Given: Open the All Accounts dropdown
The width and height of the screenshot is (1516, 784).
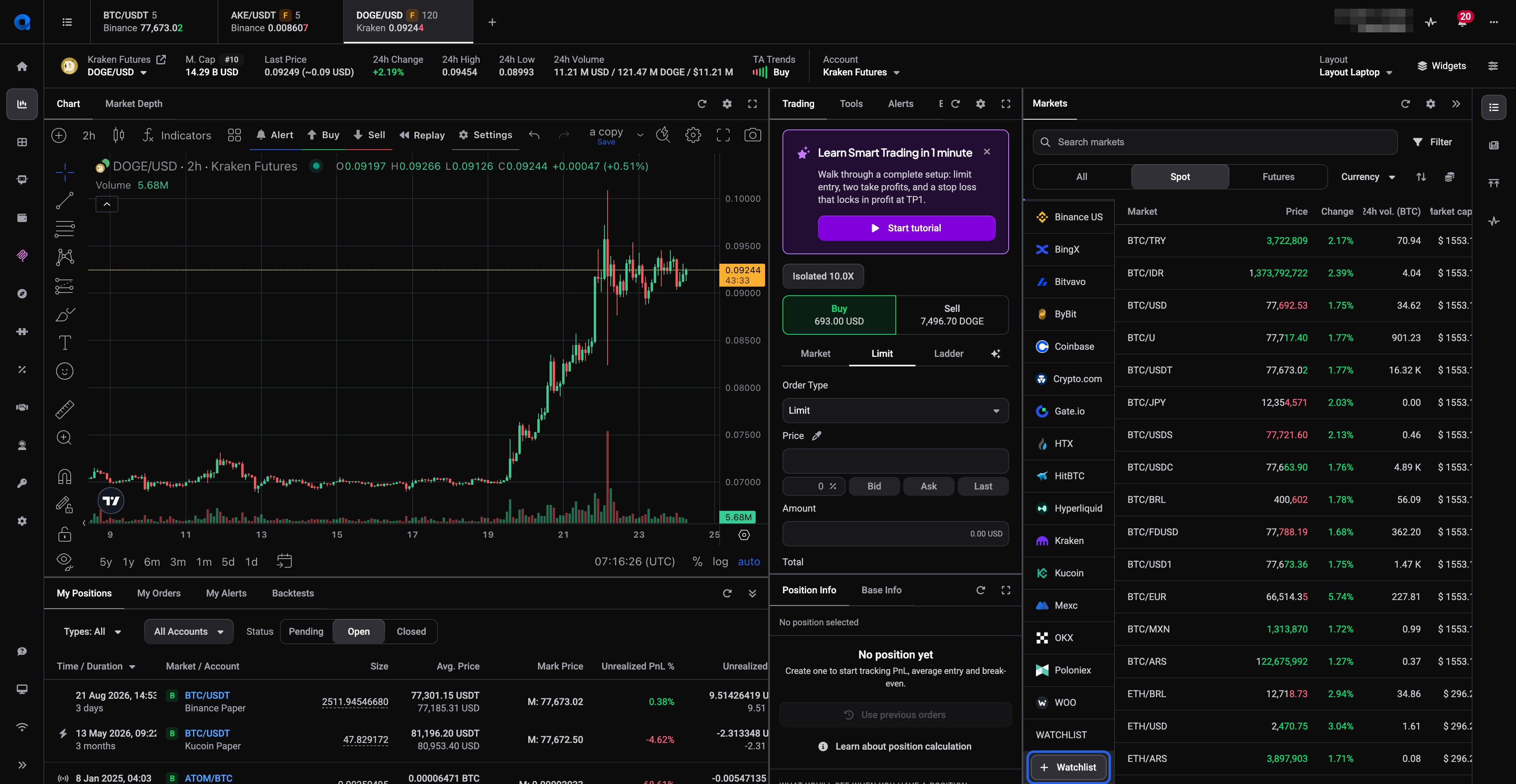Looking at the screenshot, I should point(188,632).
